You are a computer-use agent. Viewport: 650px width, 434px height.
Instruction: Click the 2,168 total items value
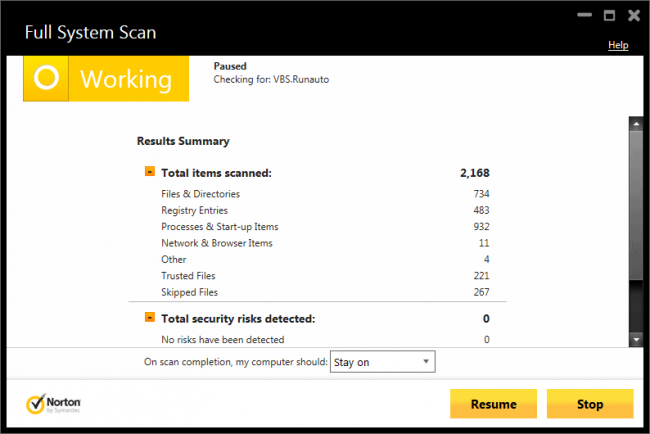(475, 173)
